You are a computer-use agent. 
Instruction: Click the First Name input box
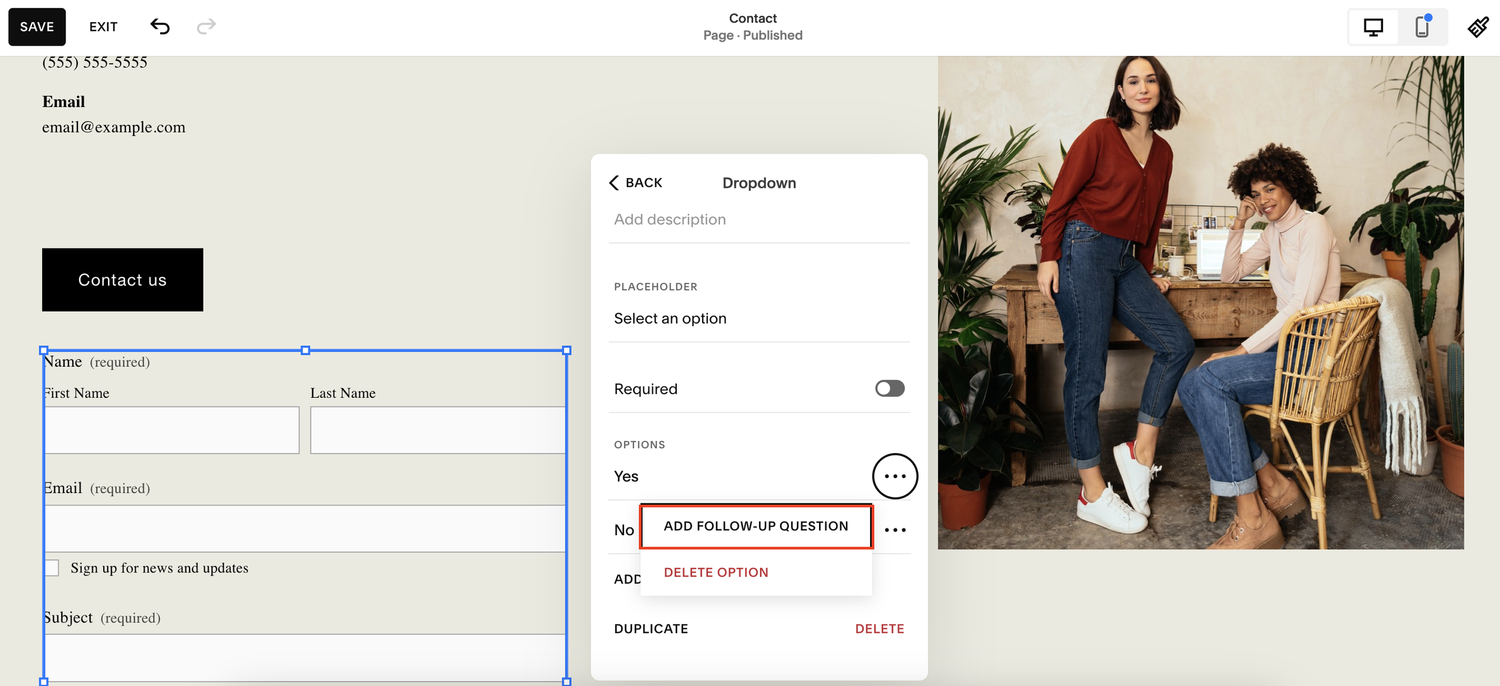tap(171, 430)
